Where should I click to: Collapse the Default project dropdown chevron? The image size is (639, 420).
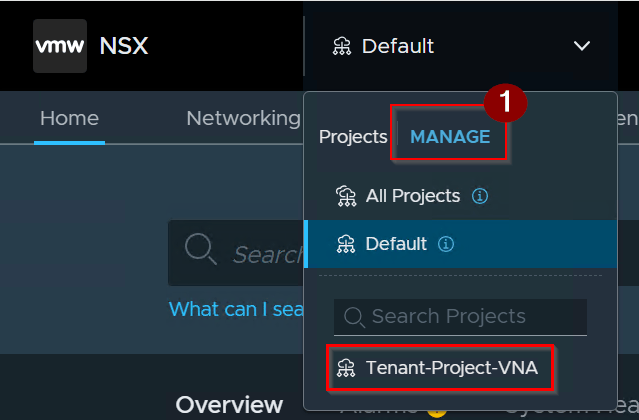[x=582, y=46]
